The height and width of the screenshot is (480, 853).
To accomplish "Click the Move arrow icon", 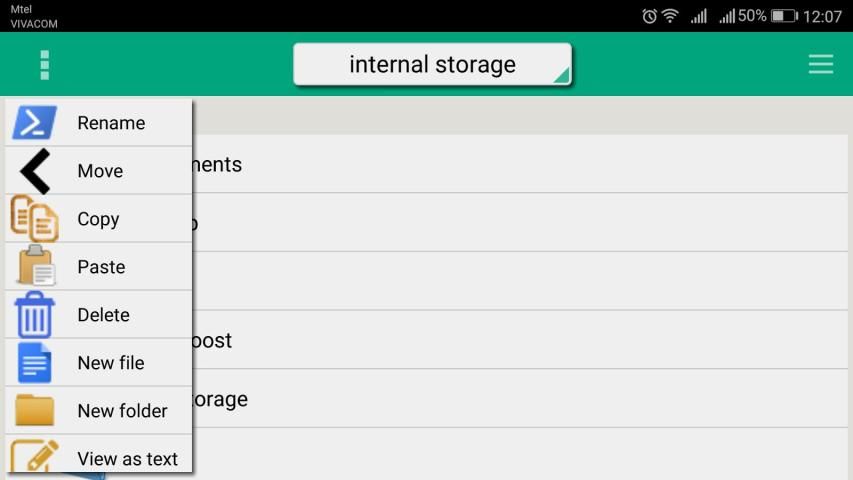I will point(35,171).
